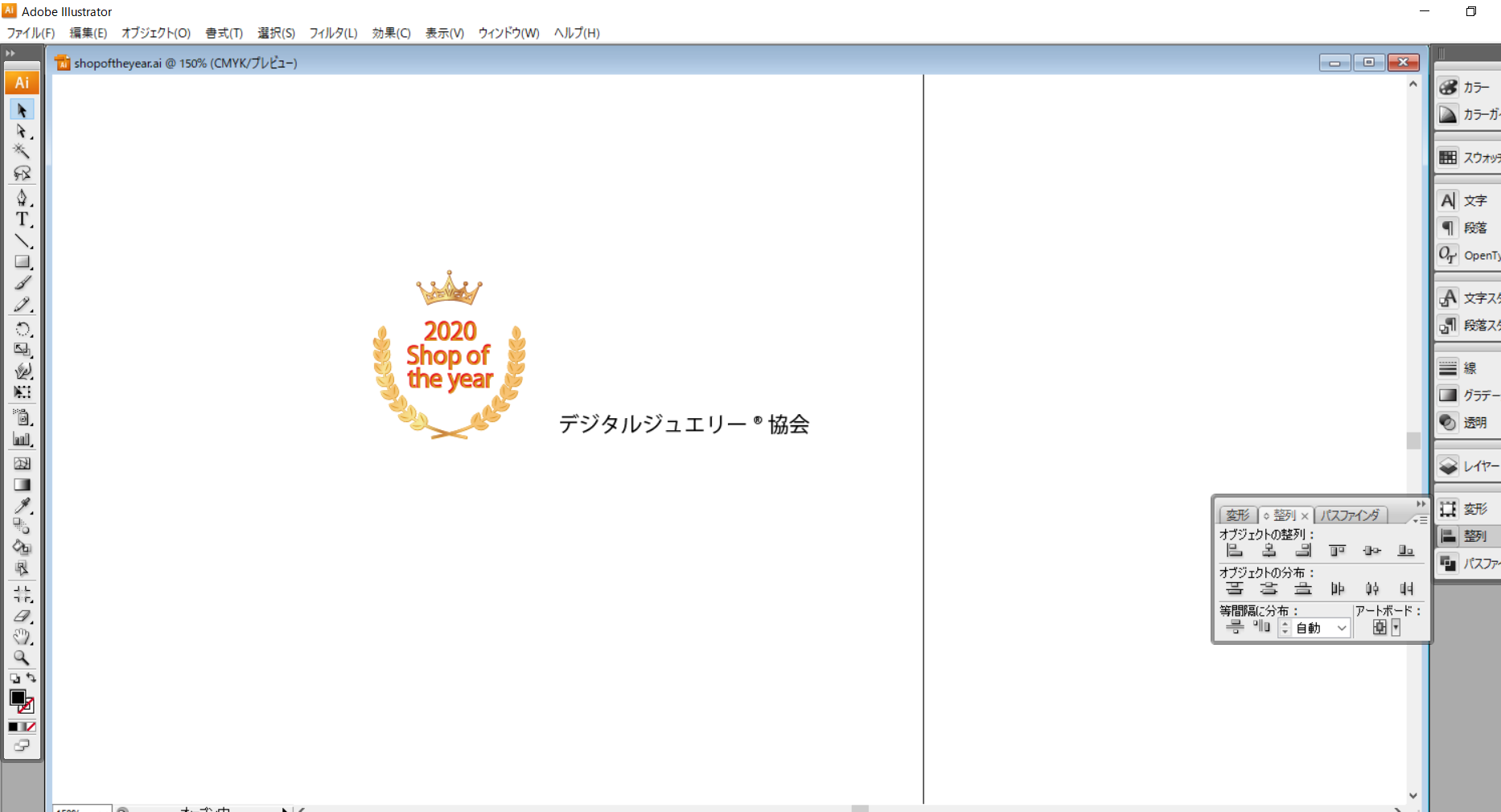
Task: Open the 自動 spacing dropdown
Action: pyautogui.click(x=1342, y=628)
